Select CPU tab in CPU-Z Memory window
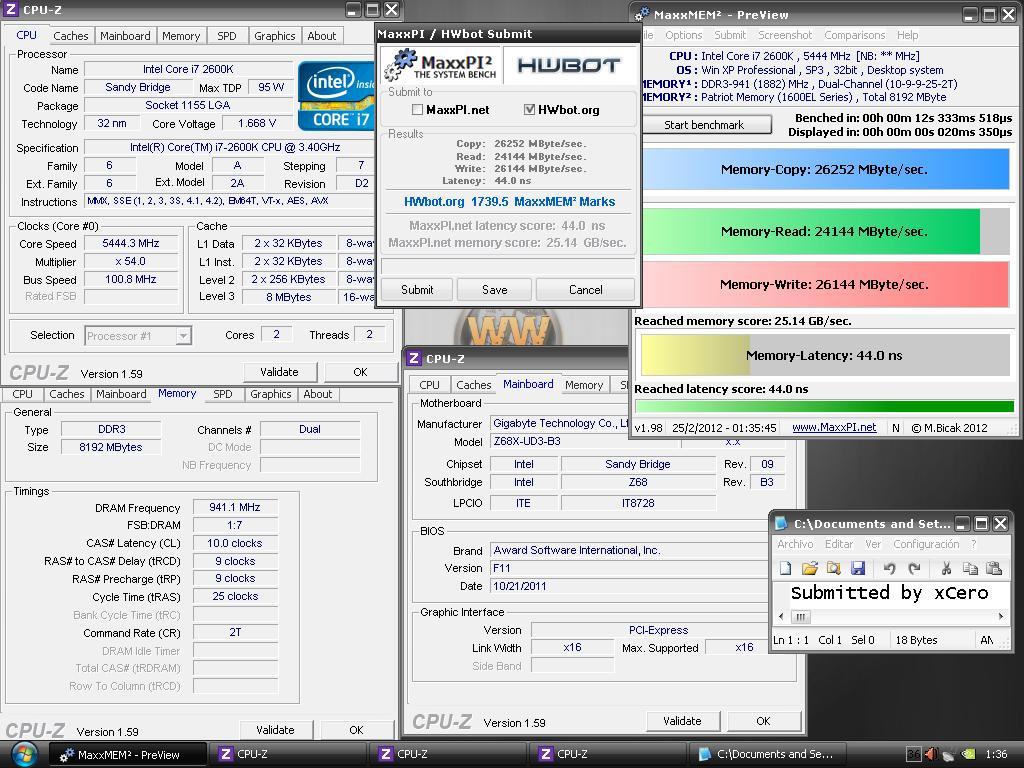1024x768 pixels. (22, 394)
